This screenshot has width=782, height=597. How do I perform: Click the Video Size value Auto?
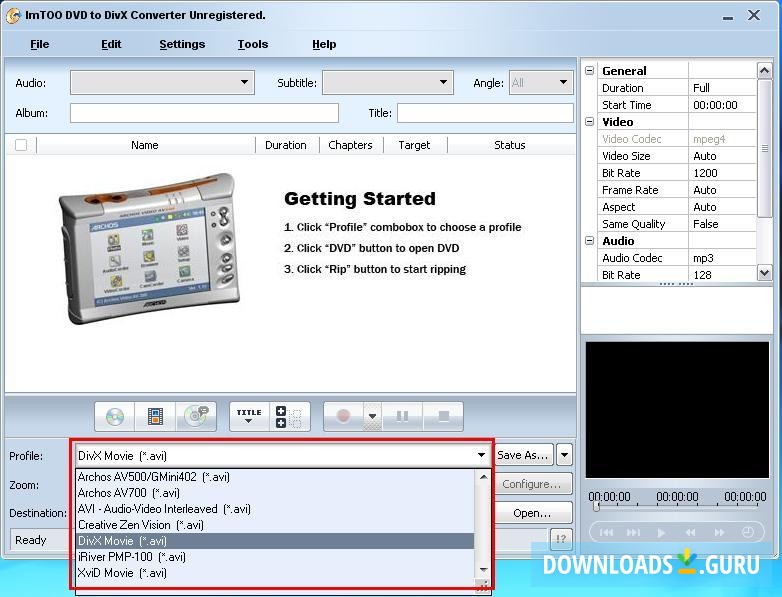tap(723, 156)
